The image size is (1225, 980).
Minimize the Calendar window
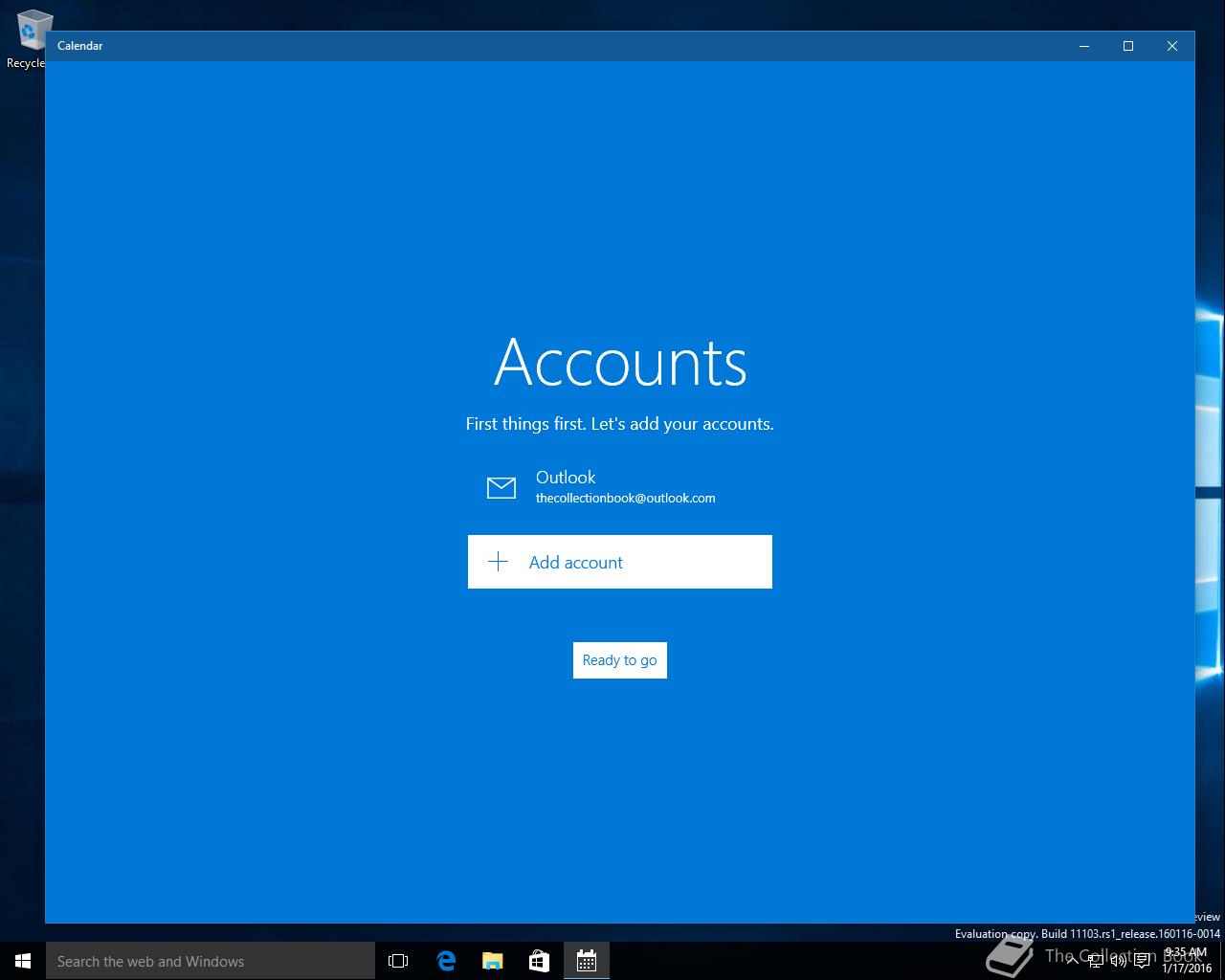(1084, 46)
